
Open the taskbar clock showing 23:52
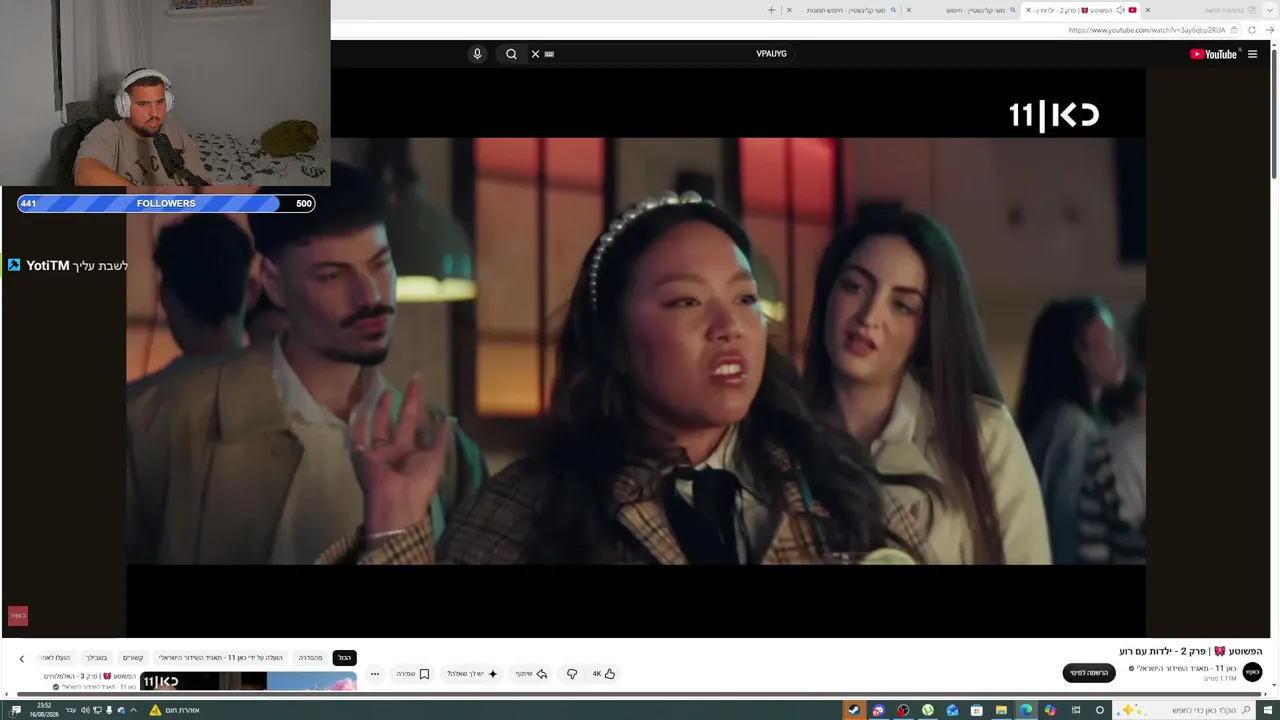44,710
